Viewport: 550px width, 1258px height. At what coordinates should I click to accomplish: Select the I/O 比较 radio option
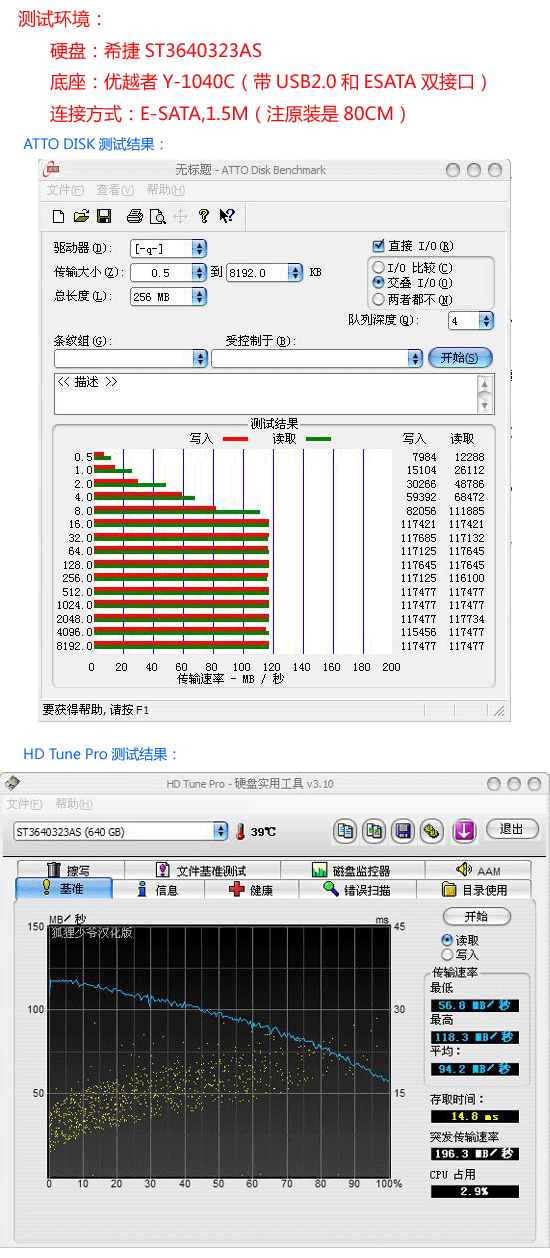click(378, 268)
